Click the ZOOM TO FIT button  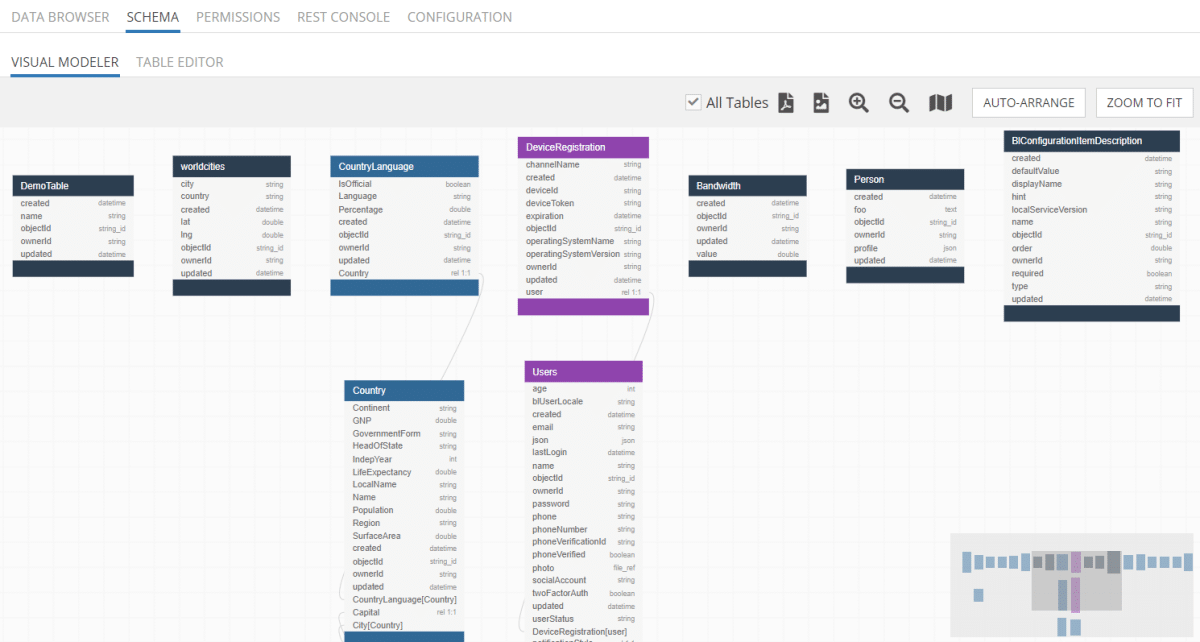[x=1144, y=102]
